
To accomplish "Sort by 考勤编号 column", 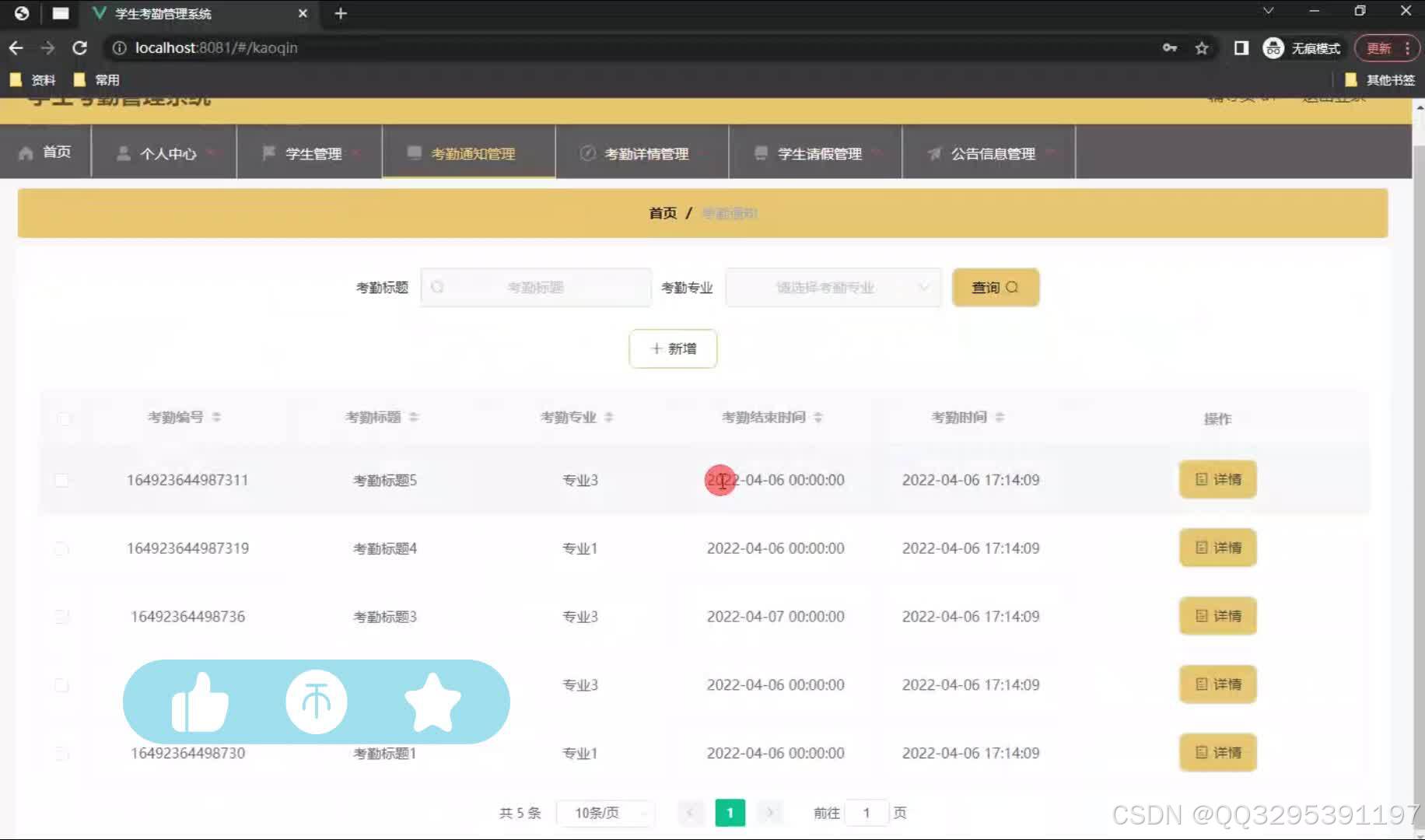I will [x=216, y=418].
